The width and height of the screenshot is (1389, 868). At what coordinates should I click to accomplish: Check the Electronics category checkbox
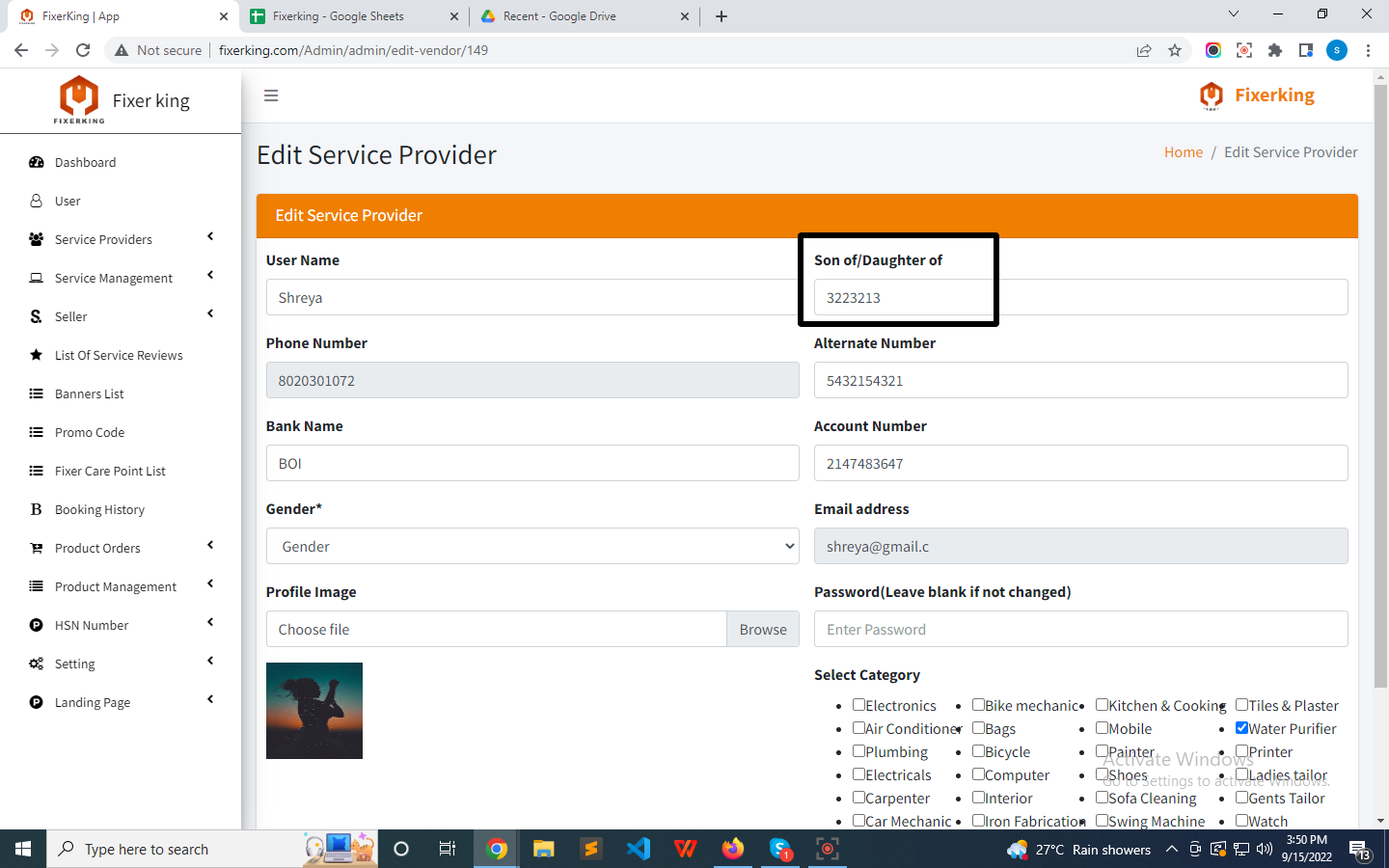tap(858, 705)
